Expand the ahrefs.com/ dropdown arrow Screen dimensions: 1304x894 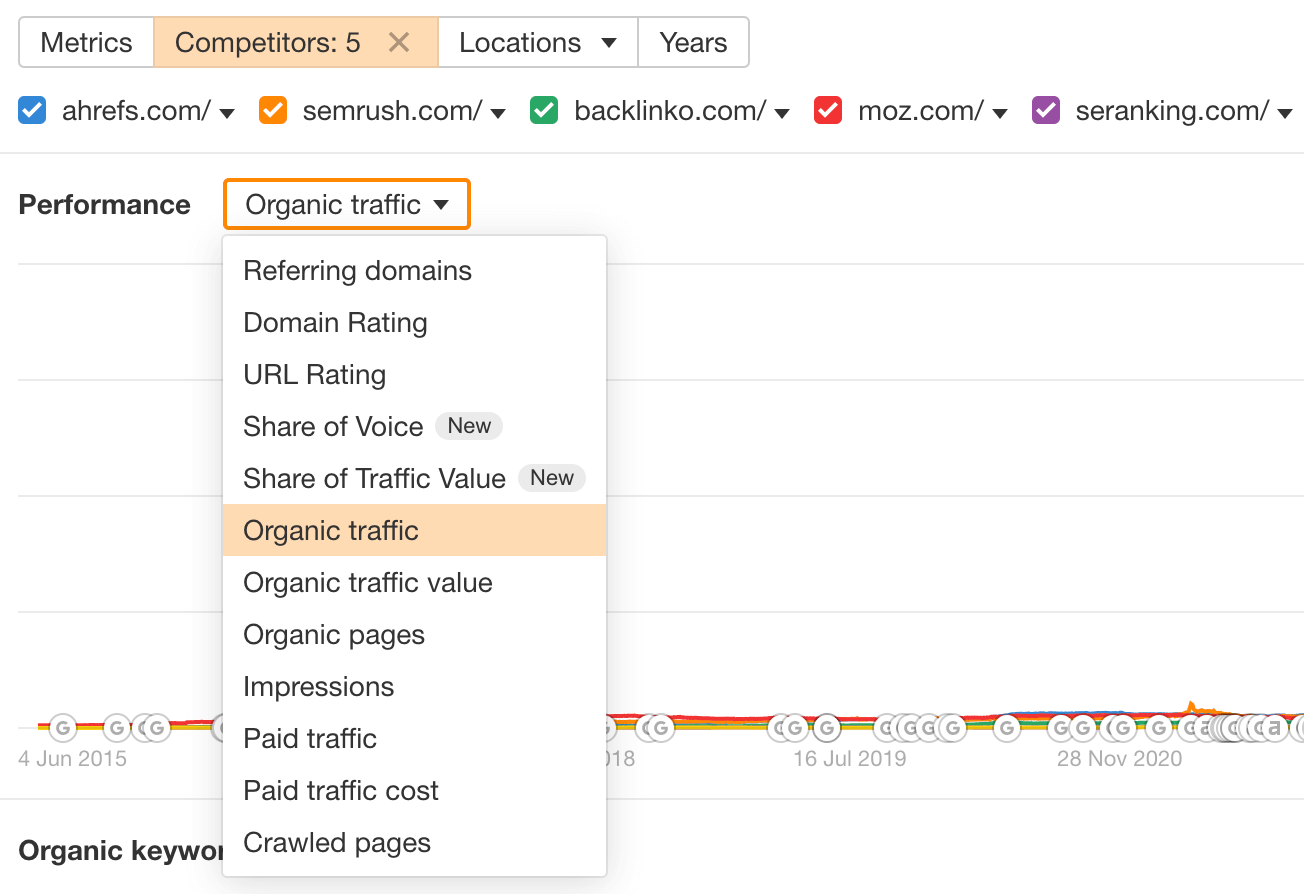click(x=227, y=113)
